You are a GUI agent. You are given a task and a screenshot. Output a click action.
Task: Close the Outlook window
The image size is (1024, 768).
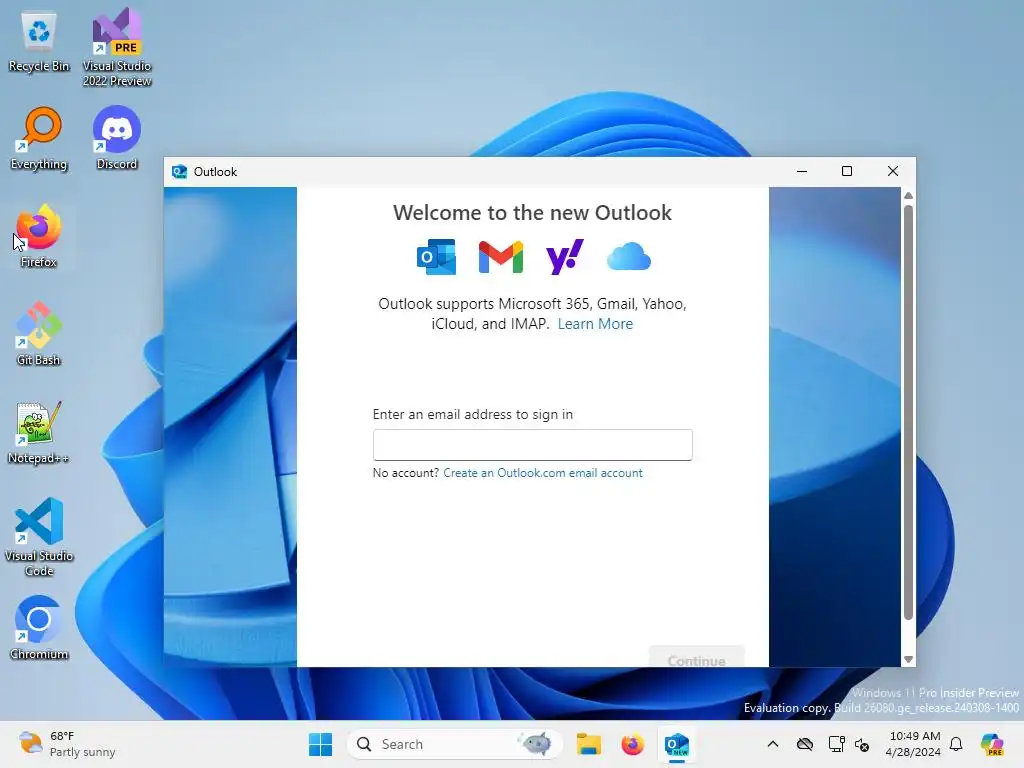(x=893, y=171)
